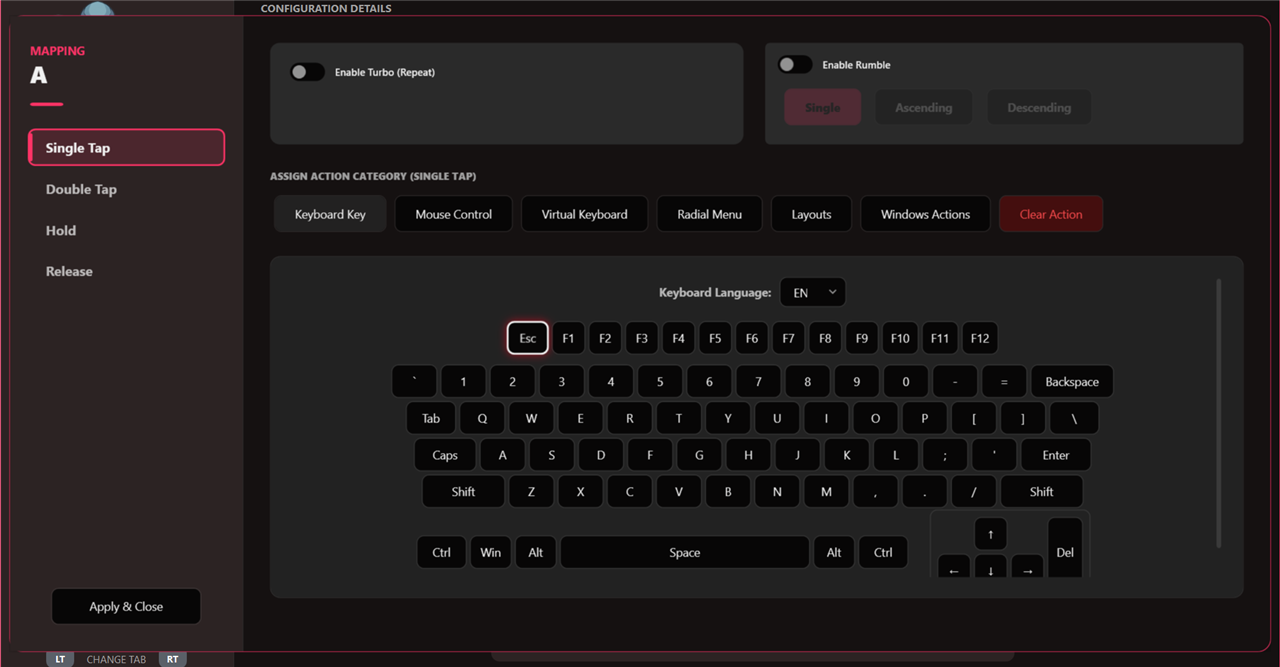Select Ascending rumble pattern
This screenshot has height=667, width=1280.
pyautogui.click(x=924, y=107)
